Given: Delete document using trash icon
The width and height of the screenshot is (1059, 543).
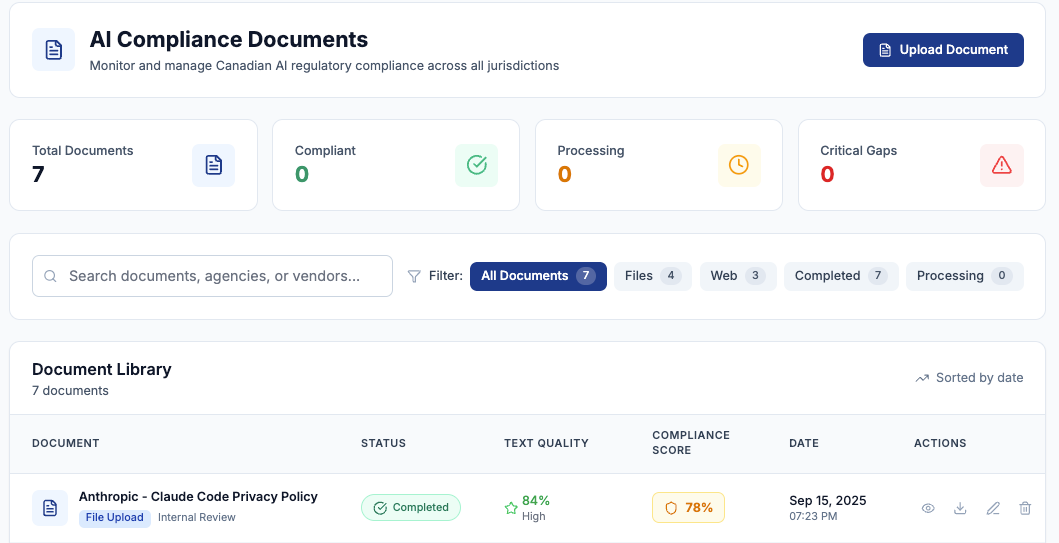Looking at the screenshot, I should (x=1025, y=508).
